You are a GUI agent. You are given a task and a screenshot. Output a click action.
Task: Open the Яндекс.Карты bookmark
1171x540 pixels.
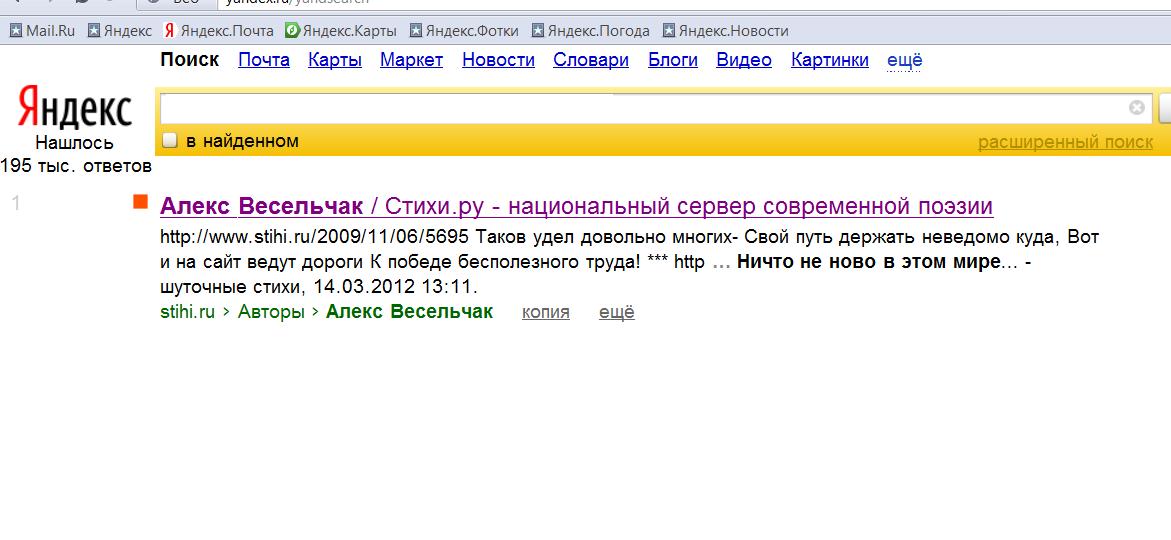340,31
